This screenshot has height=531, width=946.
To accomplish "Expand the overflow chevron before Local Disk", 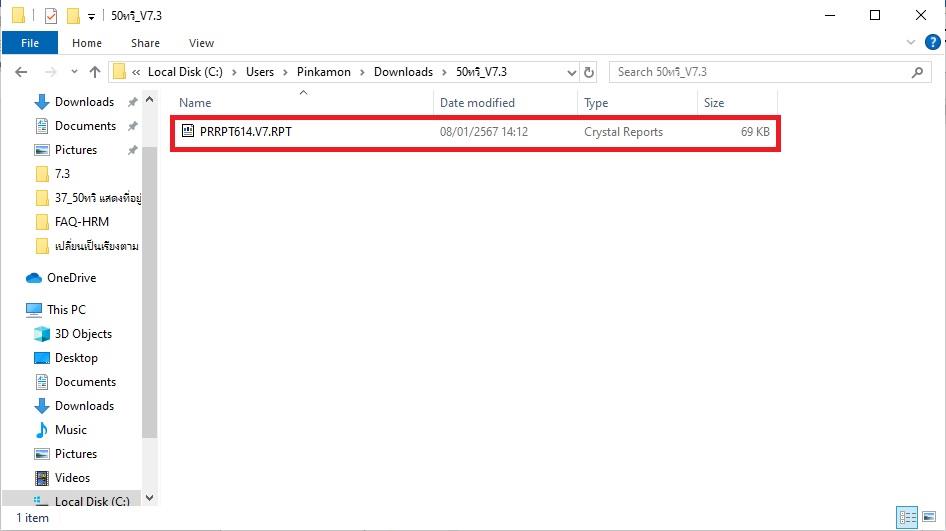I will [136, 72].
